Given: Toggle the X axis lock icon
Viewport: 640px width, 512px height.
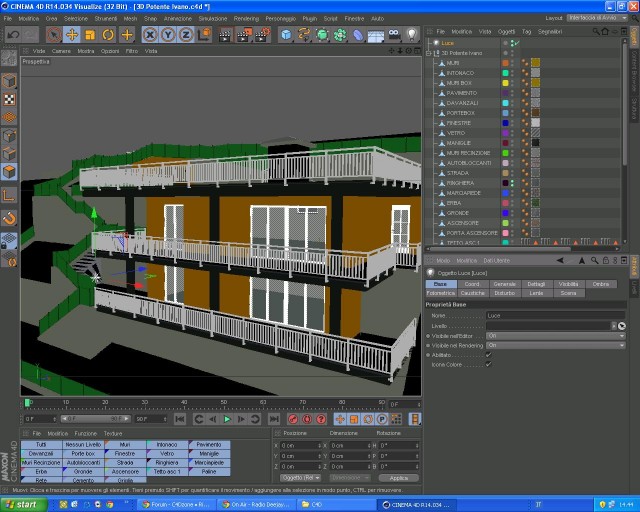Looking at the screenshot, I should (x=150, y=35).
